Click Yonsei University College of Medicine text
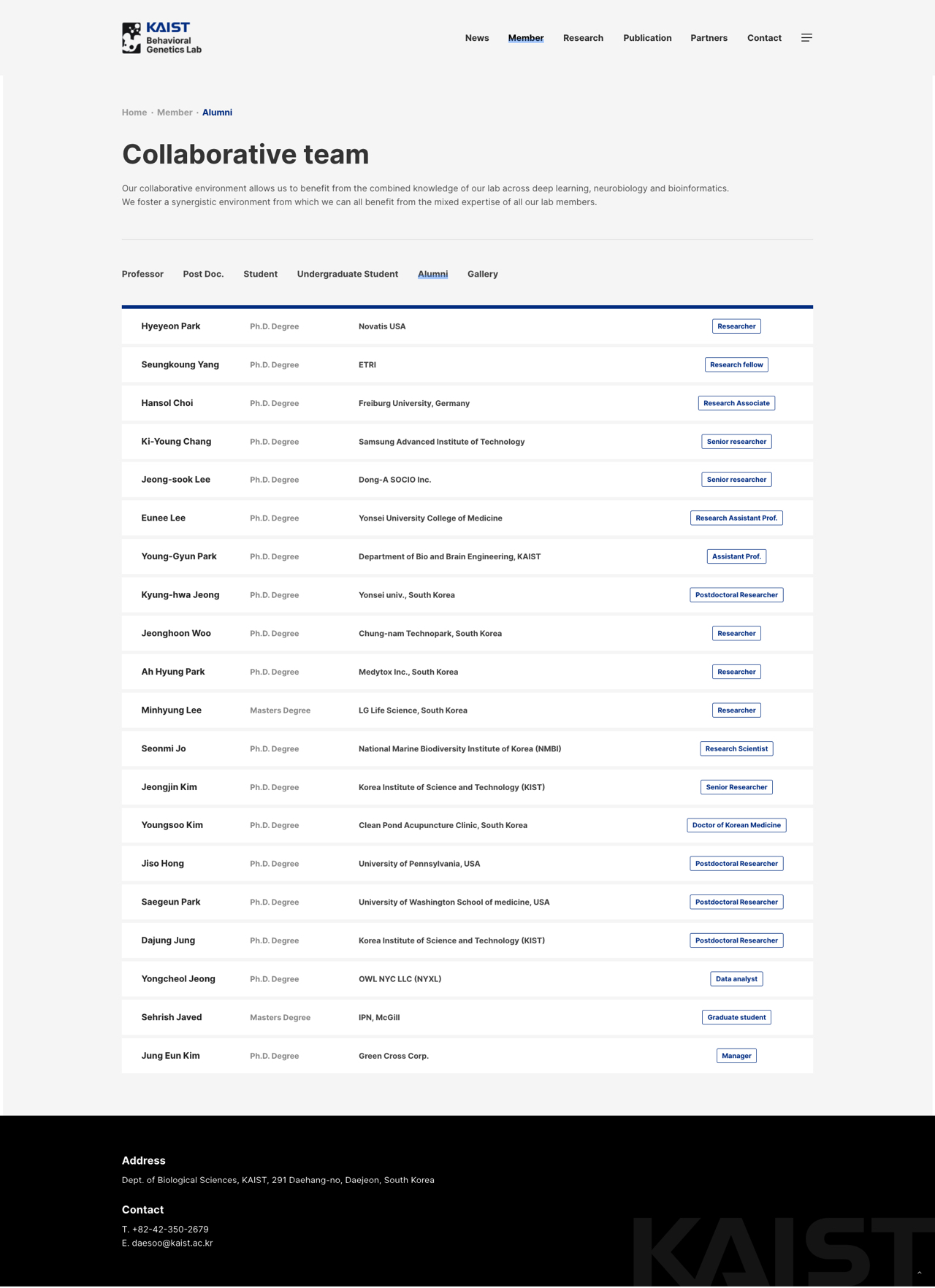 click(x=430, y=518)
